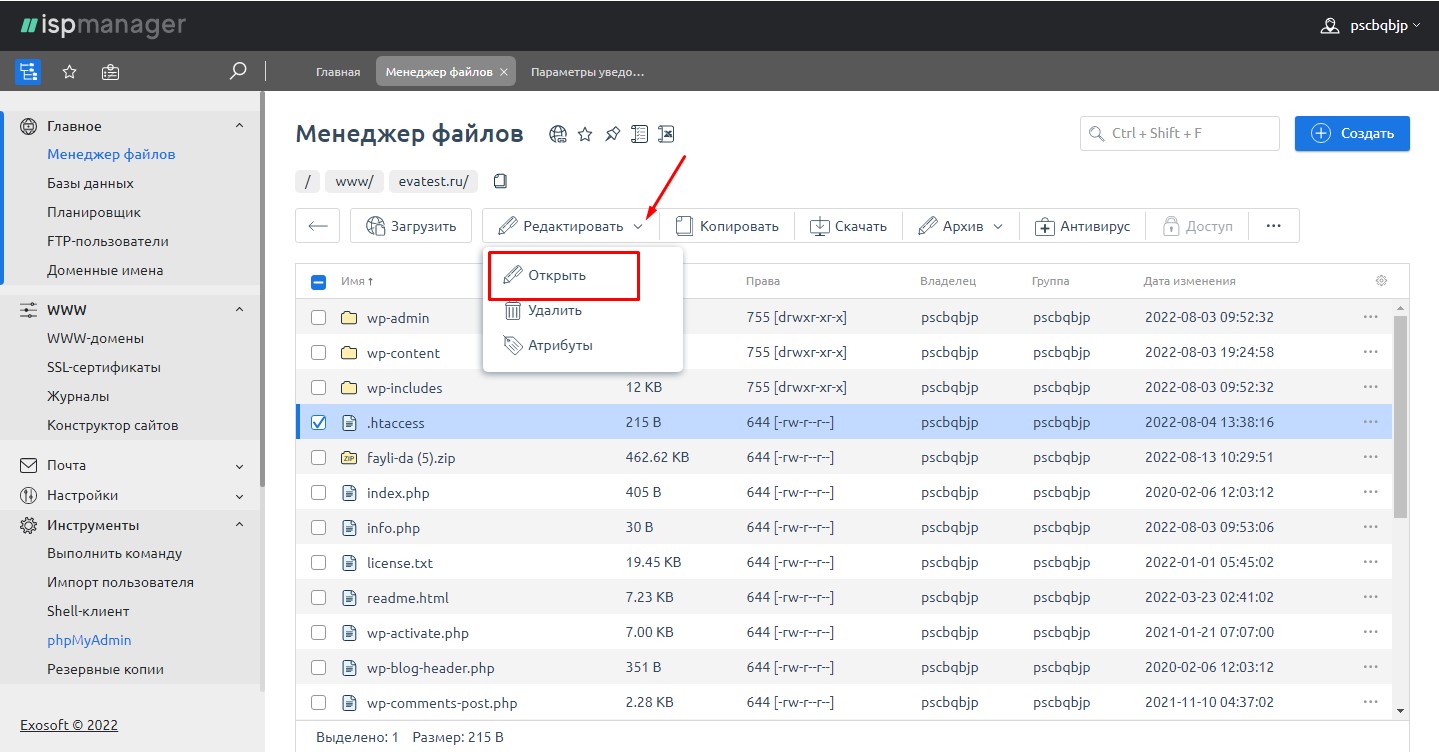Click the user profile icon

[x=1329, y=26]
